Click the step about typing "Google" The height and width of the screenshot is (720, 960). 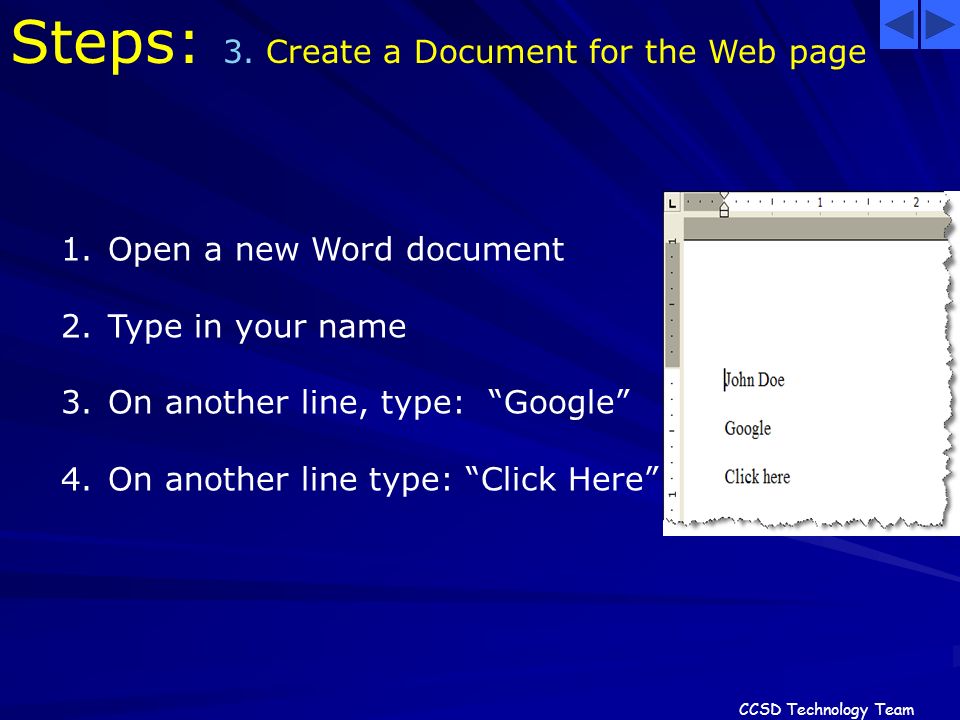click(369, 403)
